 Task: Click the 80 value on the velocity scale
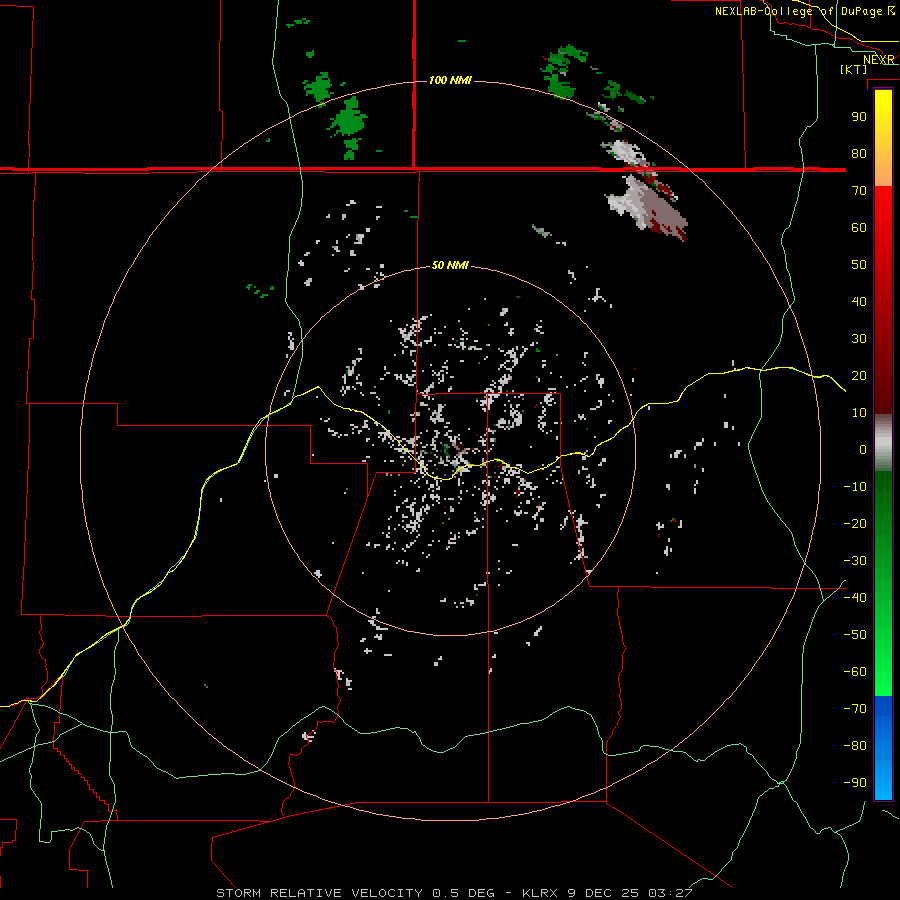point(859,154)
